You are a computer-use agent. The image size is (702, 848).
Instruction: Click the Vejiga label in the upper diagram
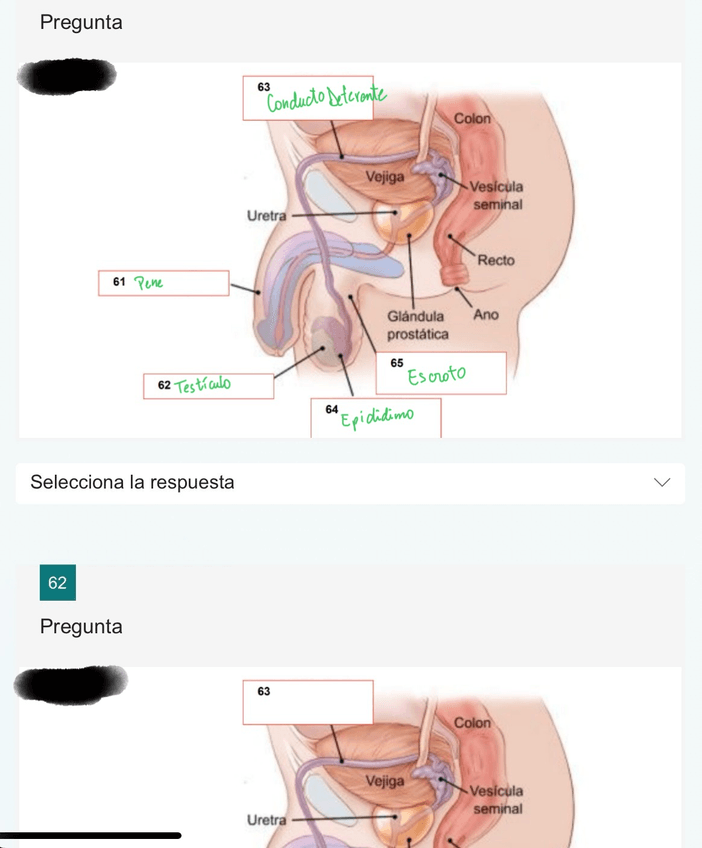(x=385, y=177)
